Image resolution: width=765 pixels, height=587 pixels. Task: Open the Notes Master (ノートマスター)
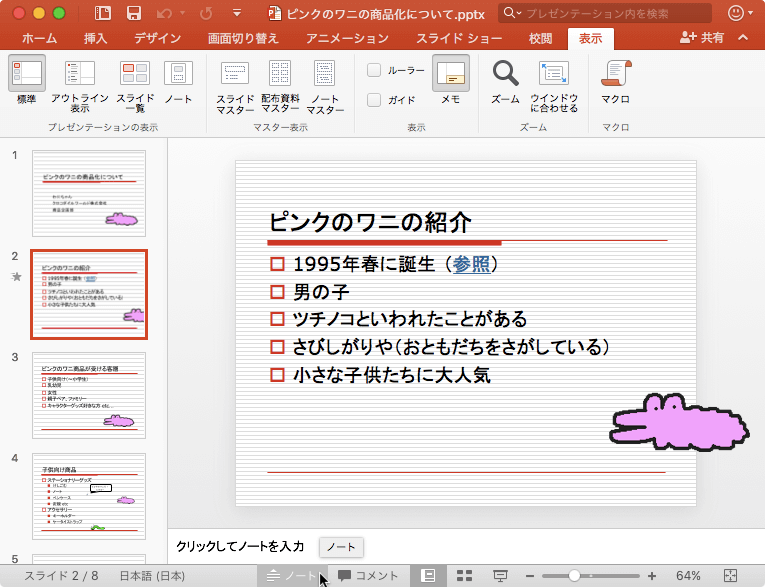tap(325, 75)
